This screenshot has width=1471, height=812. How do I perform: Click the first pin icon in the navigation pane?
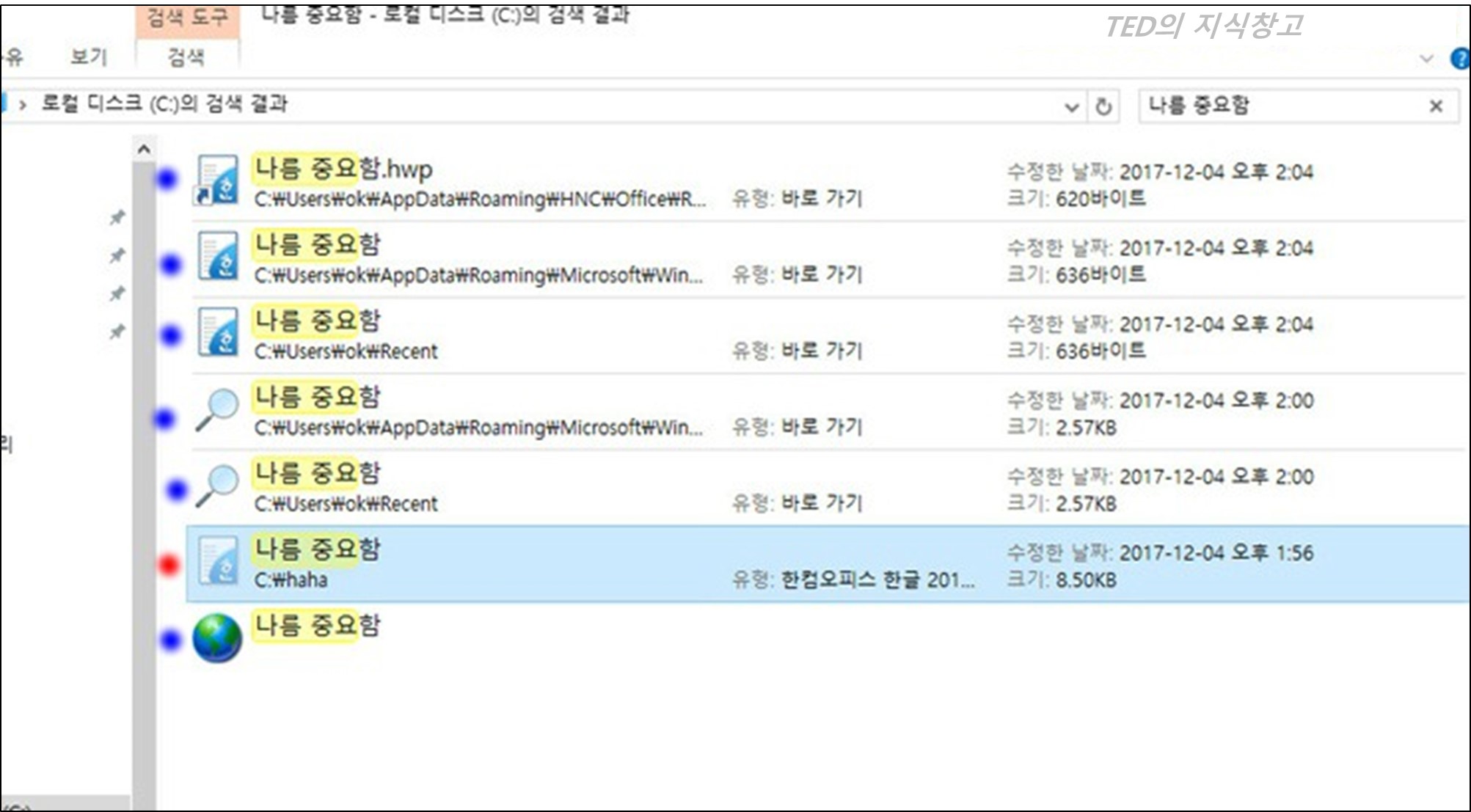(x=117, y=217)
